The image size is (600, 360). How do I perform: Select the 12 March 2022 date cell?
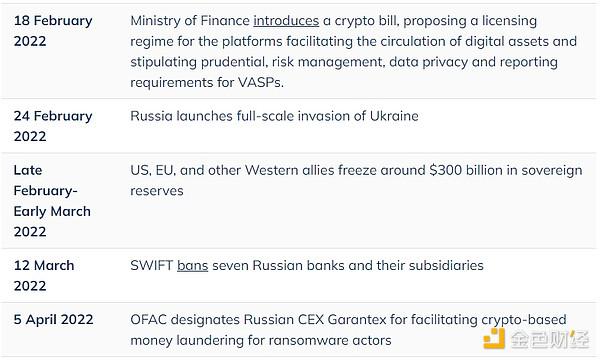(x=44, y=275)
